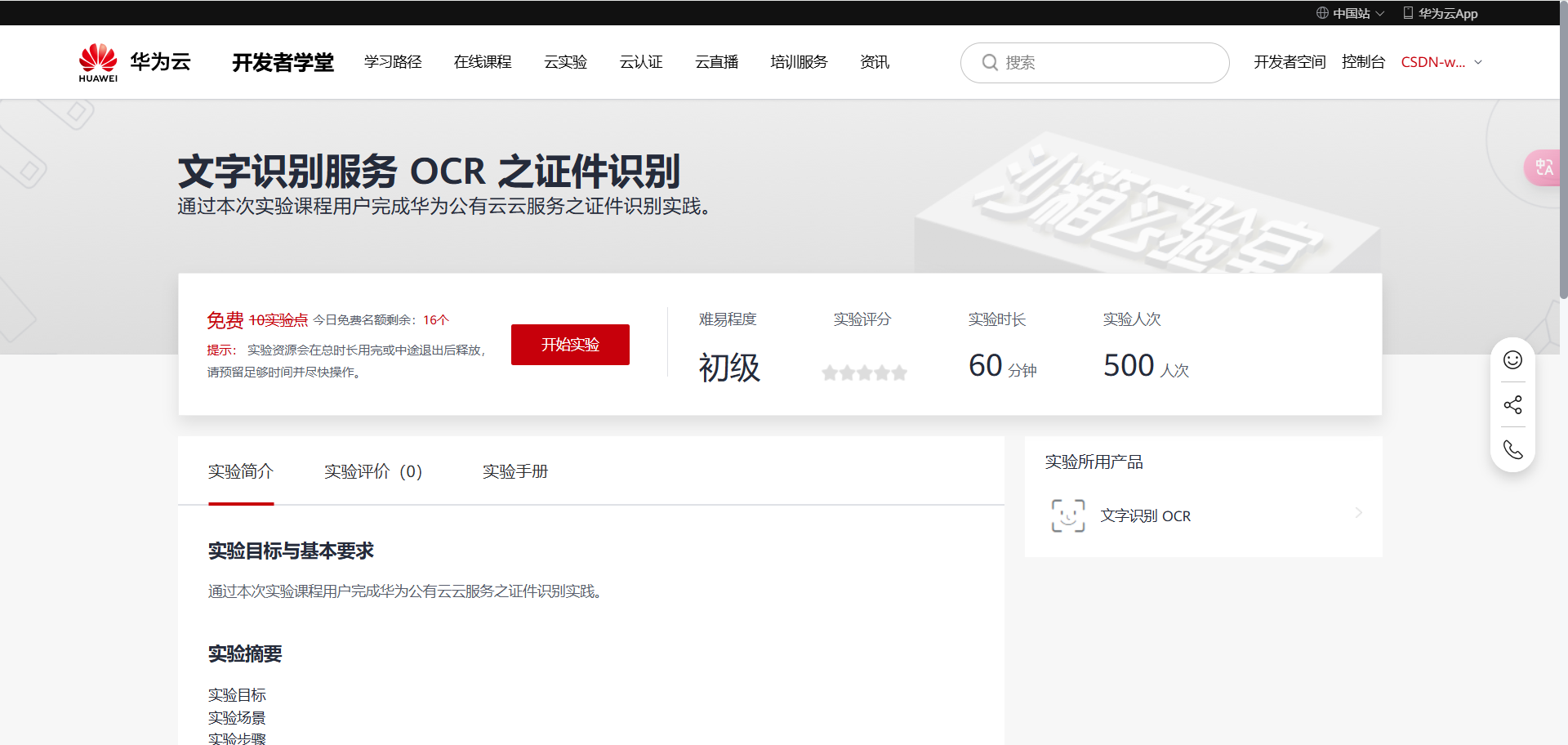Click the page vertical scrollbar
This screenshot has width=1568, height=745.
click(1562, 163)
